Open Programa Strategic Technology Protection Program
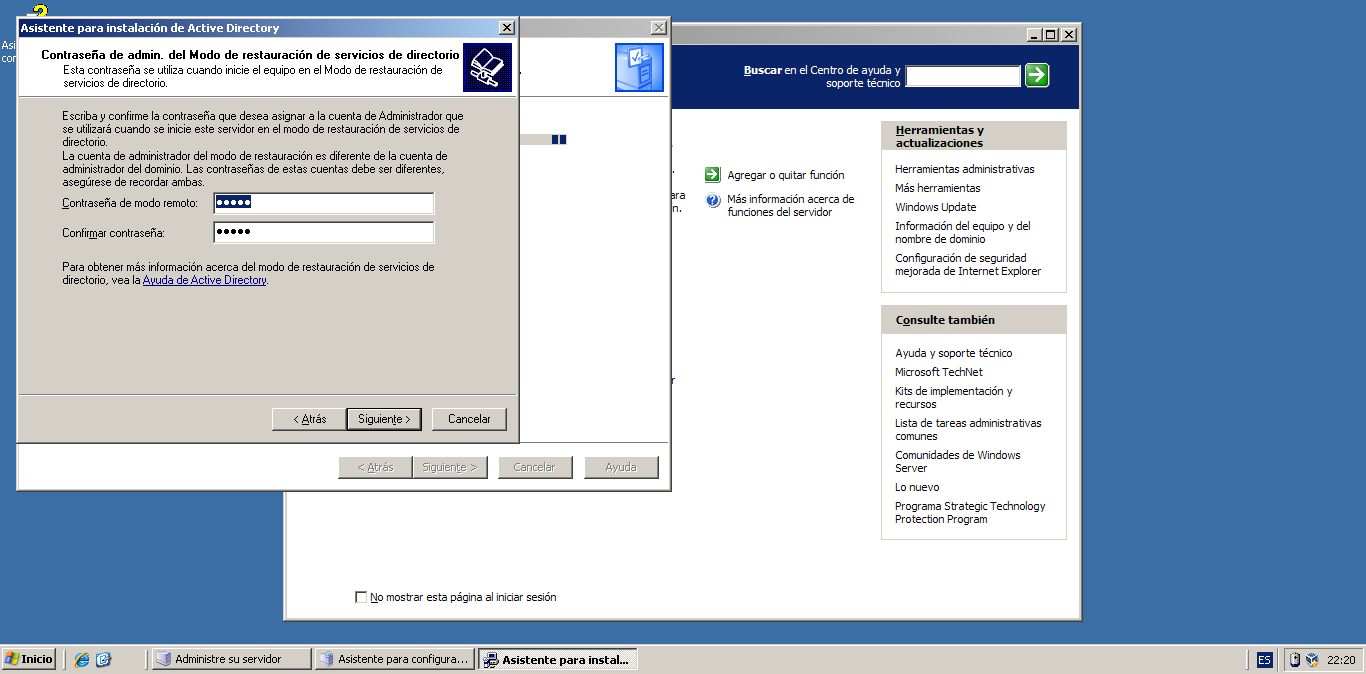Viewport: 1366px width, 674px height. click(970, 512)
